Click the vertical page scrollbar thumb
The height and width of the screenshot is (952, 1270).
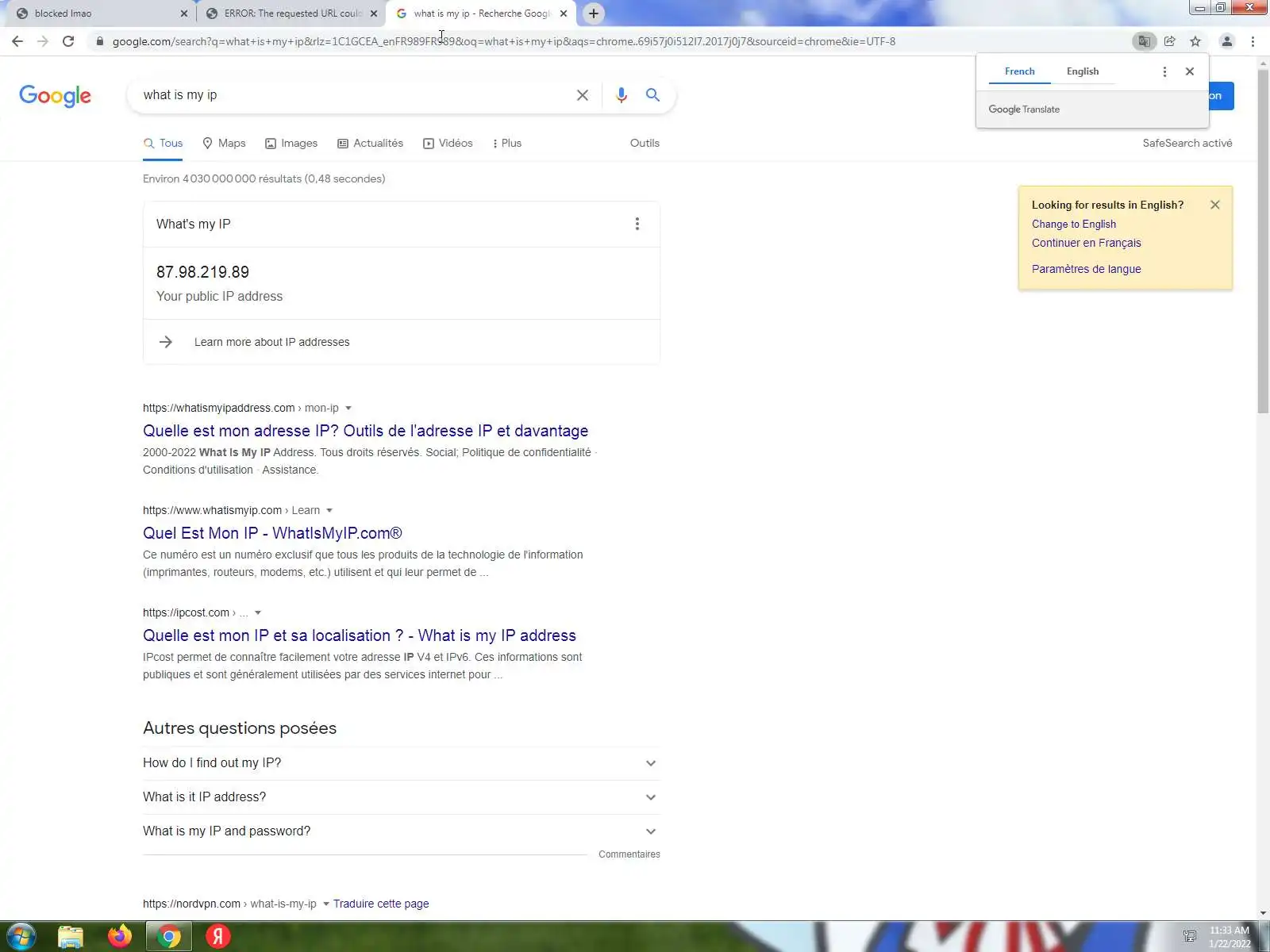1263,242
